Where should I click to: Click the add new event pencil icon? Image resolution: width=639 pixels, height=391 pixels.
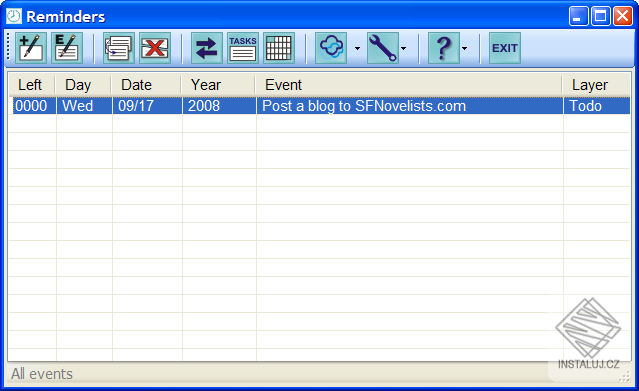(x=31, y=48)
